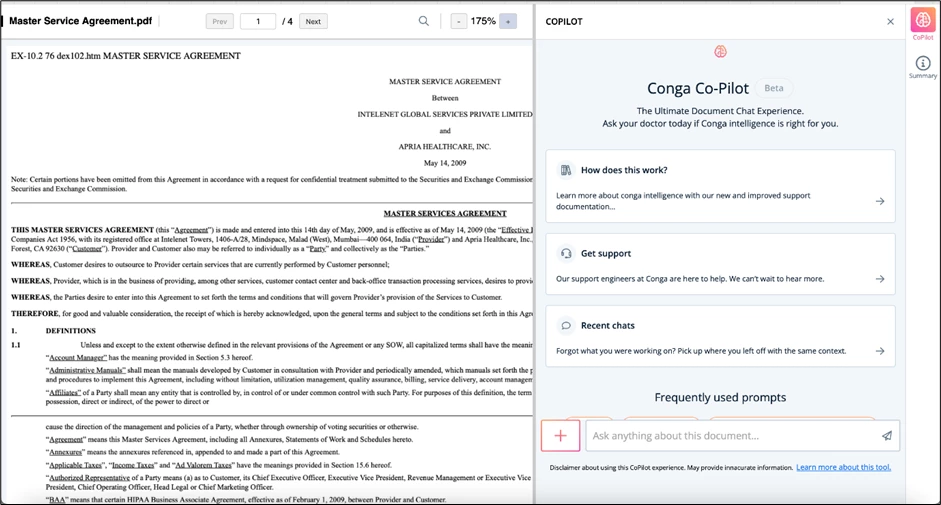Send message with paper plane icon
Screen dimensions: 941x505
(x=886, y=436)
